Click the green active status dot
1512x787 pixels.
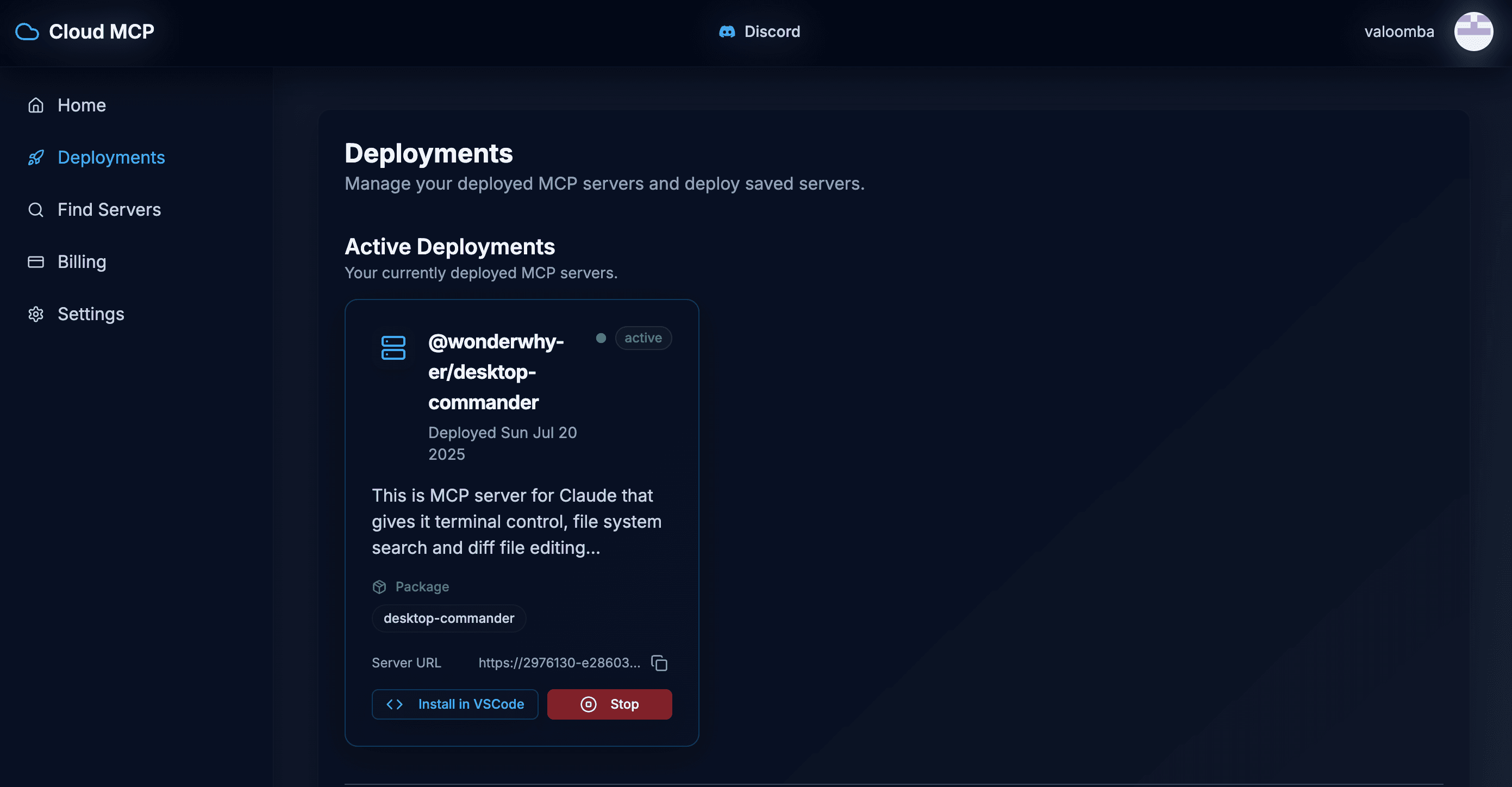click(x=601, y=338)
